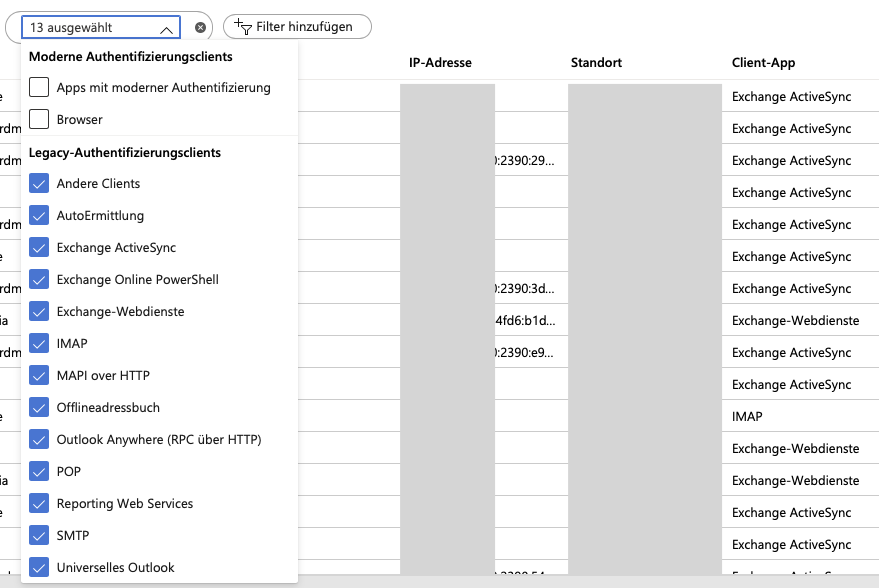The width and height of the screenshot is (879, 588).
Task: Enable Apps mit moderner Authentifizierung
Action: 37,87
